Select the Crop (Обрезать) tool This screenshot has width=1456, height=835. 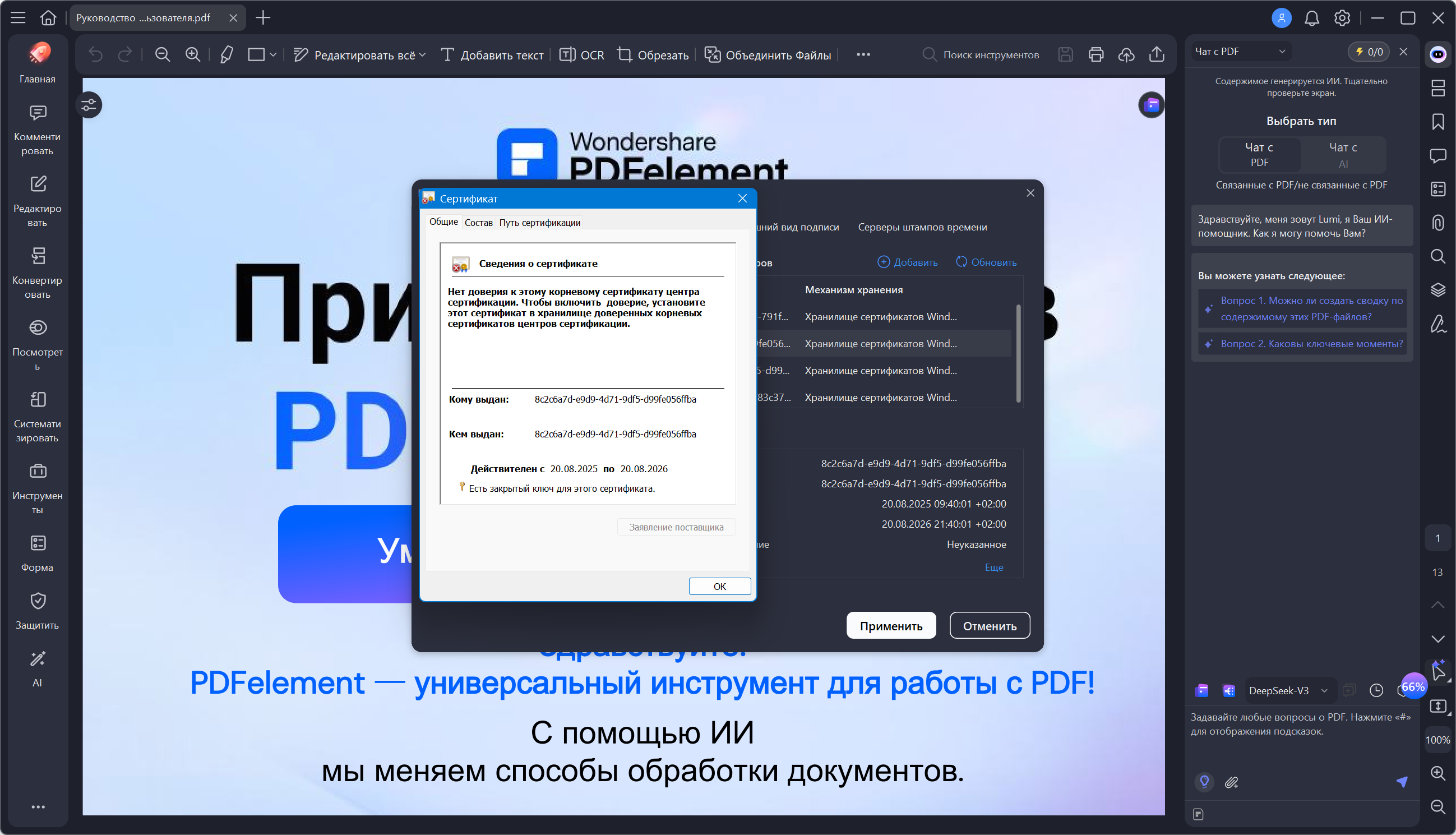point(653,55)
